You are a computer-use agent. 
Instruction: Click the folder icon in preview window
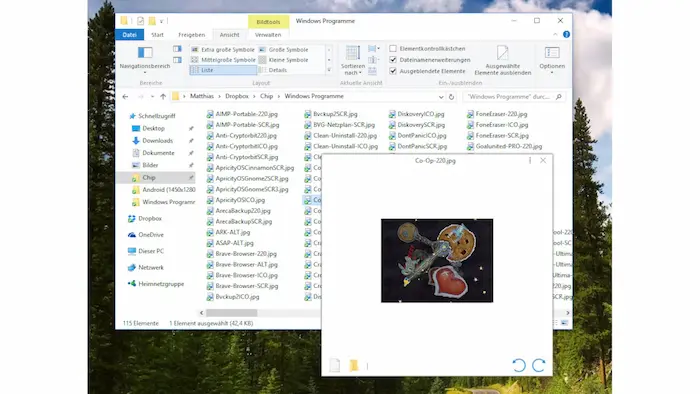(354, 365)
